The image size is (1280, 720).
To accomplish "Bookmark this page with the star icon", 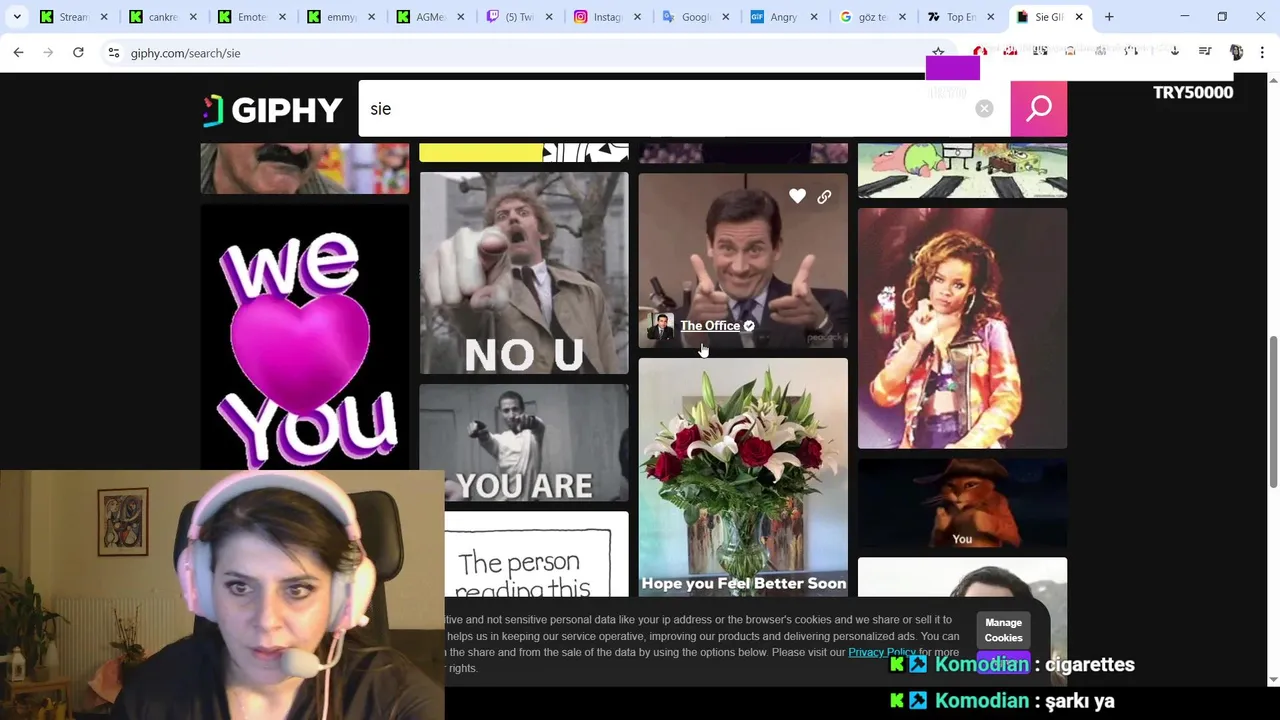I will tap(938, 52).
